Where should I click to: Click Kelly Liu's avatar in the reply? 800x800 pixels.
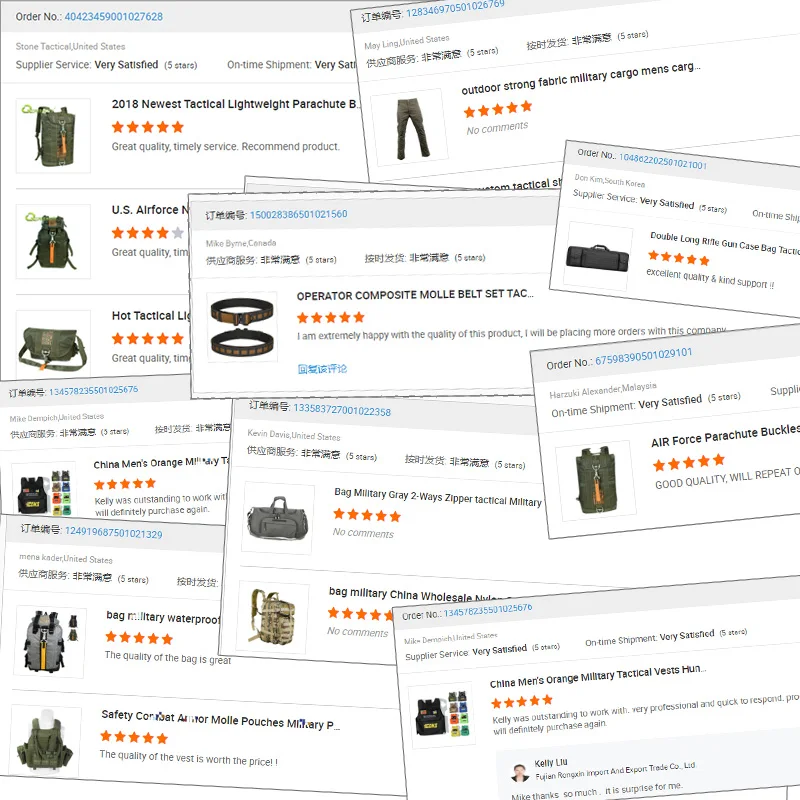pos(519,772)
